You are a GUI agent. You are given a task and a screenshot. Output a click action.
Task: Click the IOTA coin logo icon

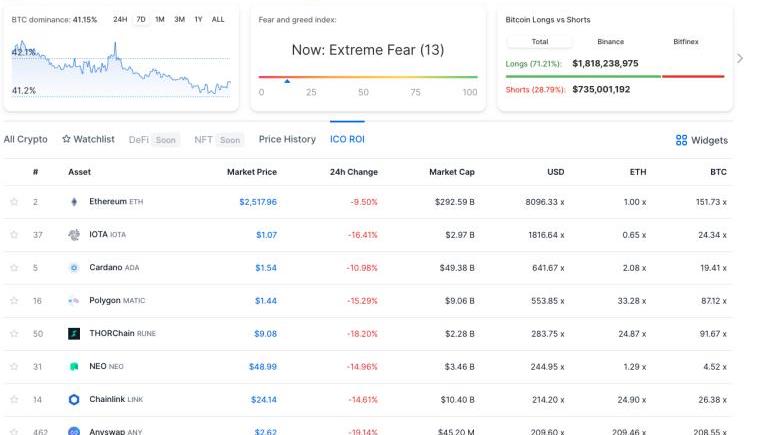[x=73, y=235]
